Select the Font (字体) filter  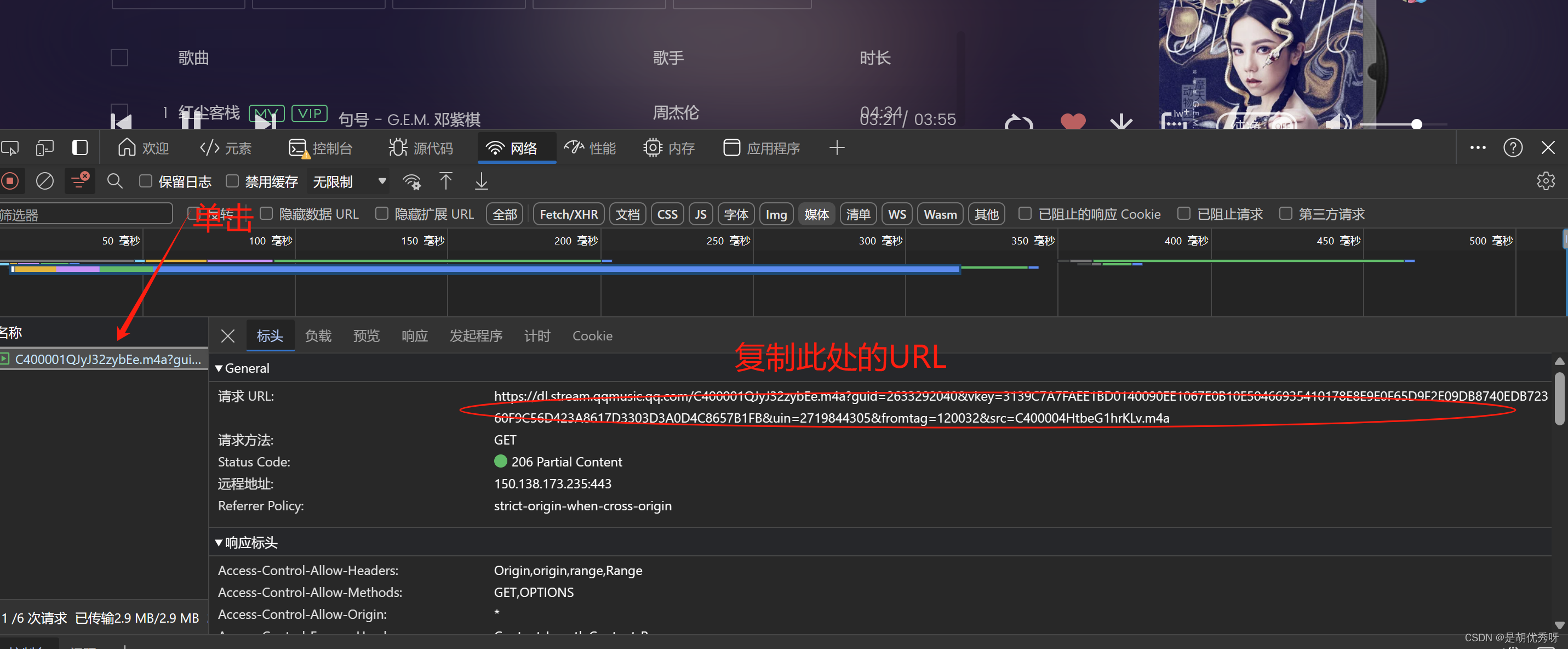coord(736,214)
